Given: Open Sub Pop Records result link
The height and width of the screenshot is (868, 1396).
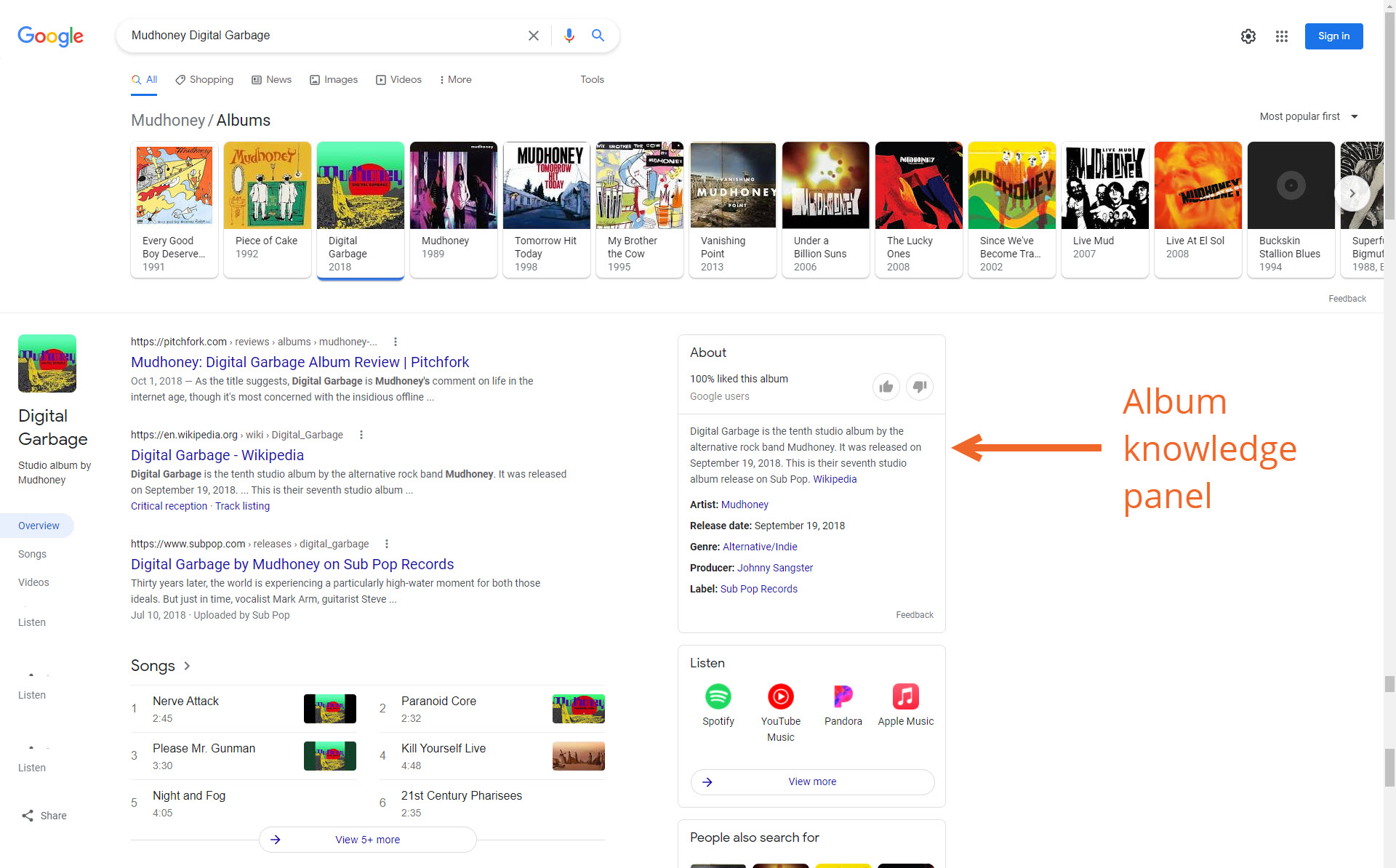Looking at the screenshot, I should coord(292,564).
